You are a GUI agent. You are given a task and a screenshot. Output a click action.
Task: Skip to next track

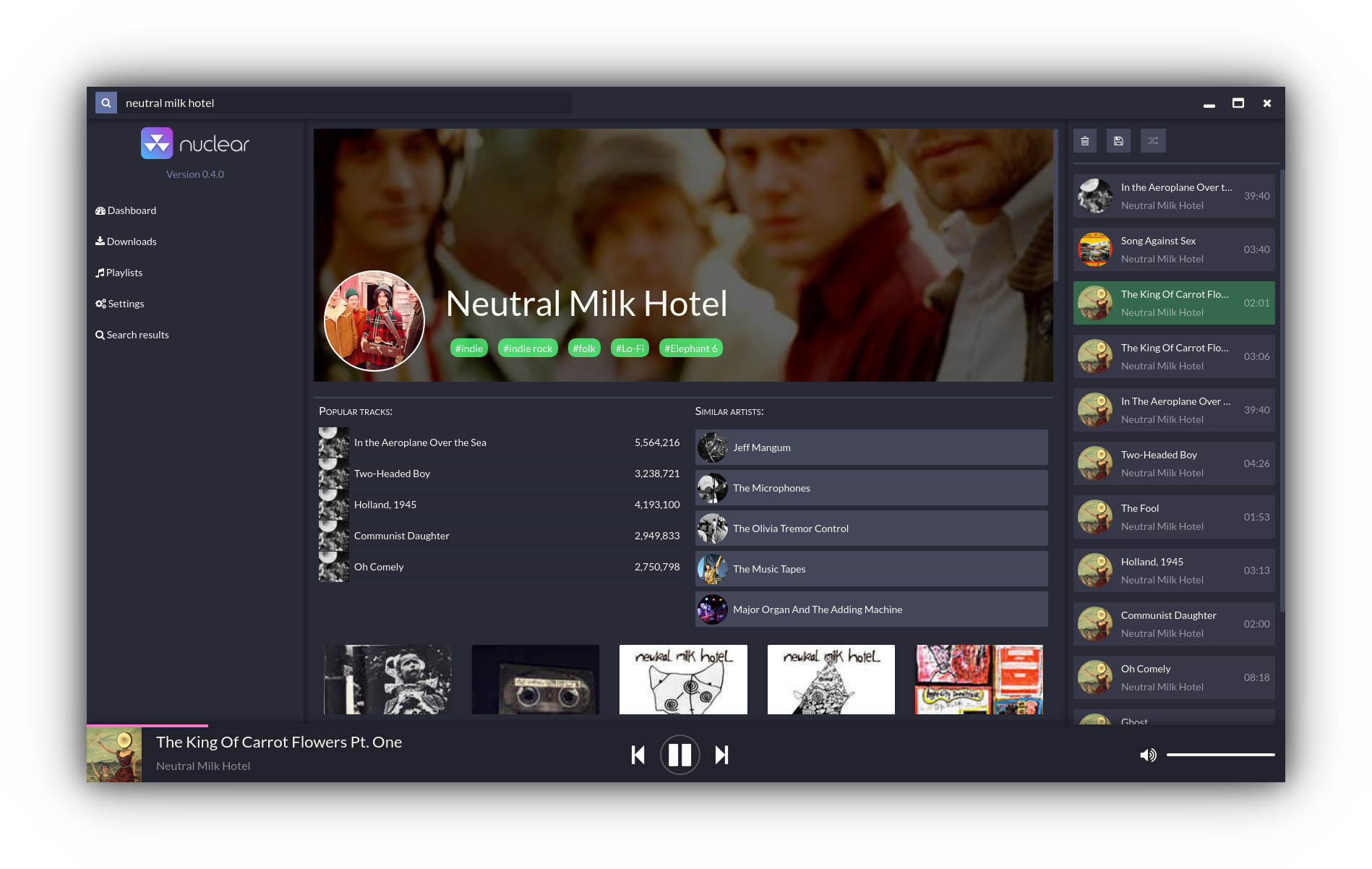721,755
